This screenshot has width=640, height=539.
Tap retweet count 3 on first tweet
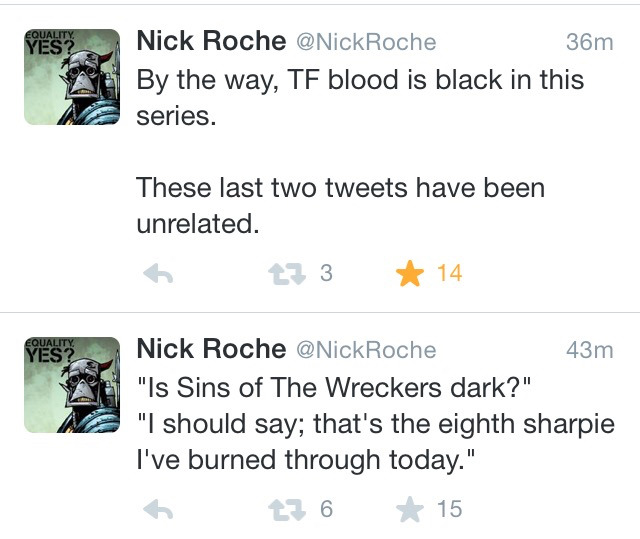click(326, 273)
